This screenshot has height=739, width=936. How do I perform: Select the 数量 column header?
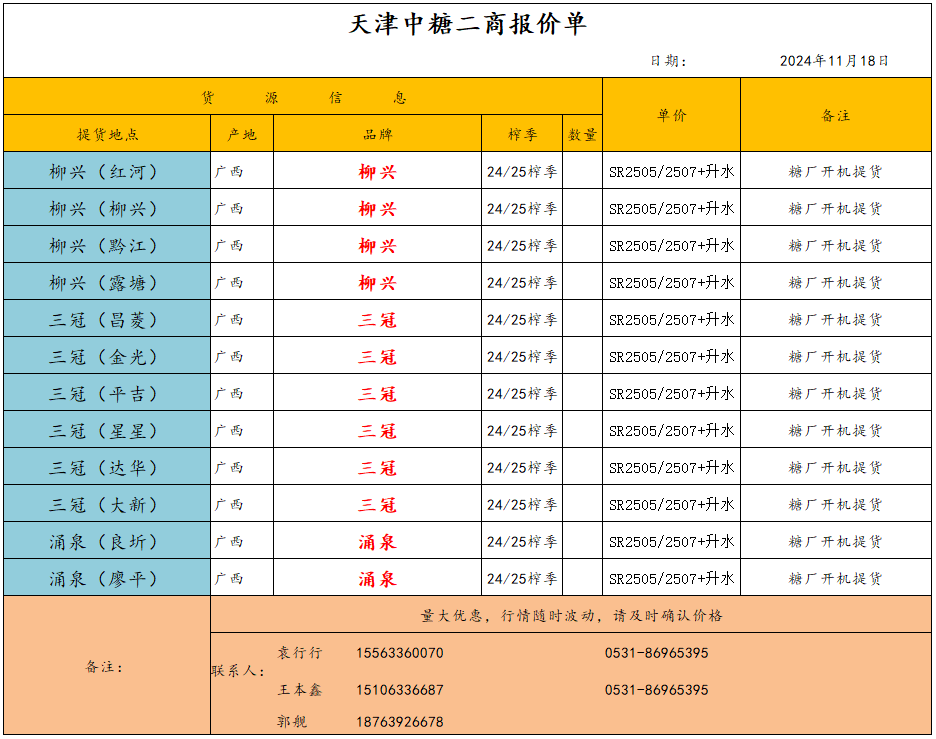coord(582,134)
